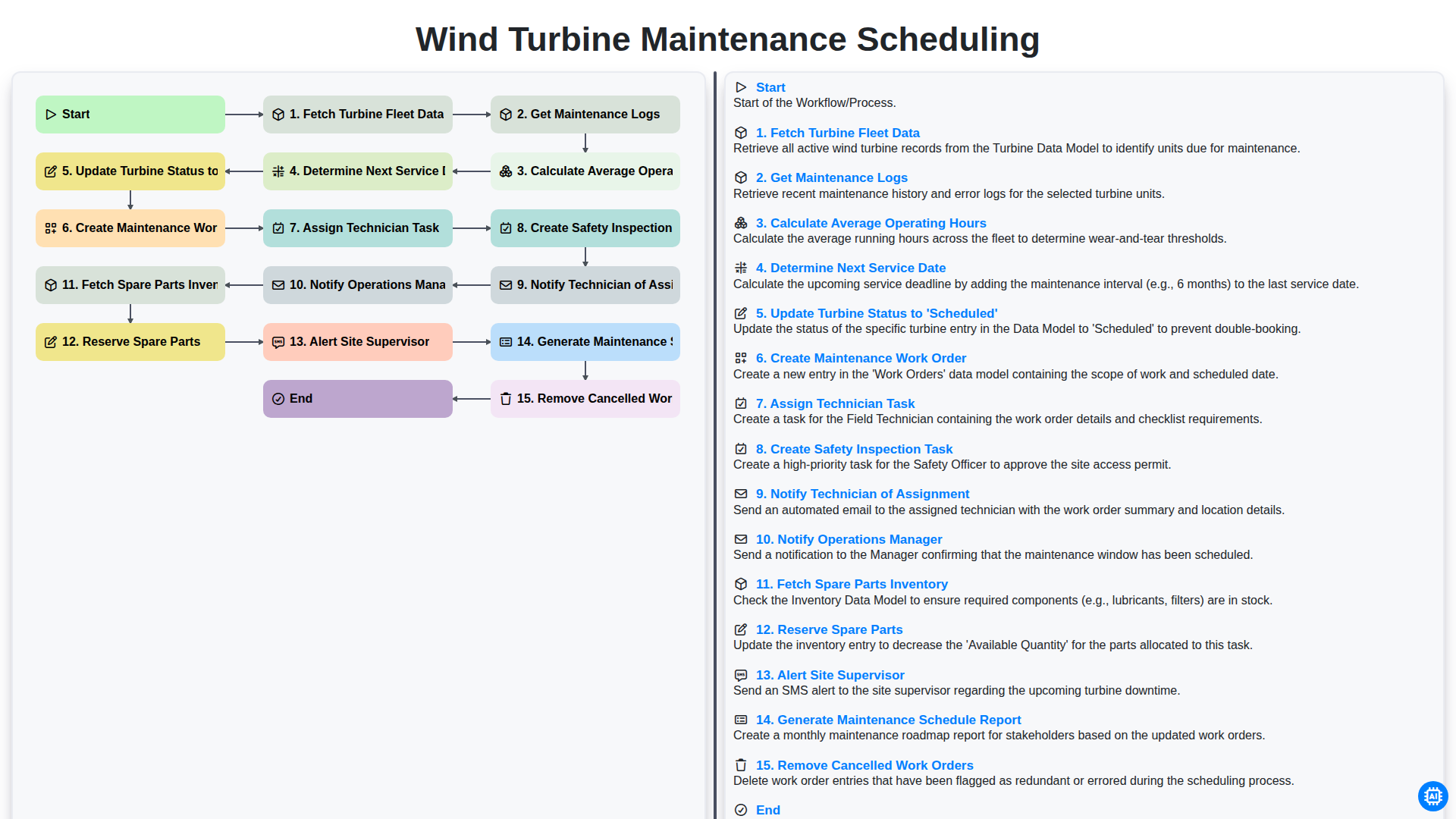Open the Start link in details panel
The image size is (1456, 819).
tap(770, 87)
